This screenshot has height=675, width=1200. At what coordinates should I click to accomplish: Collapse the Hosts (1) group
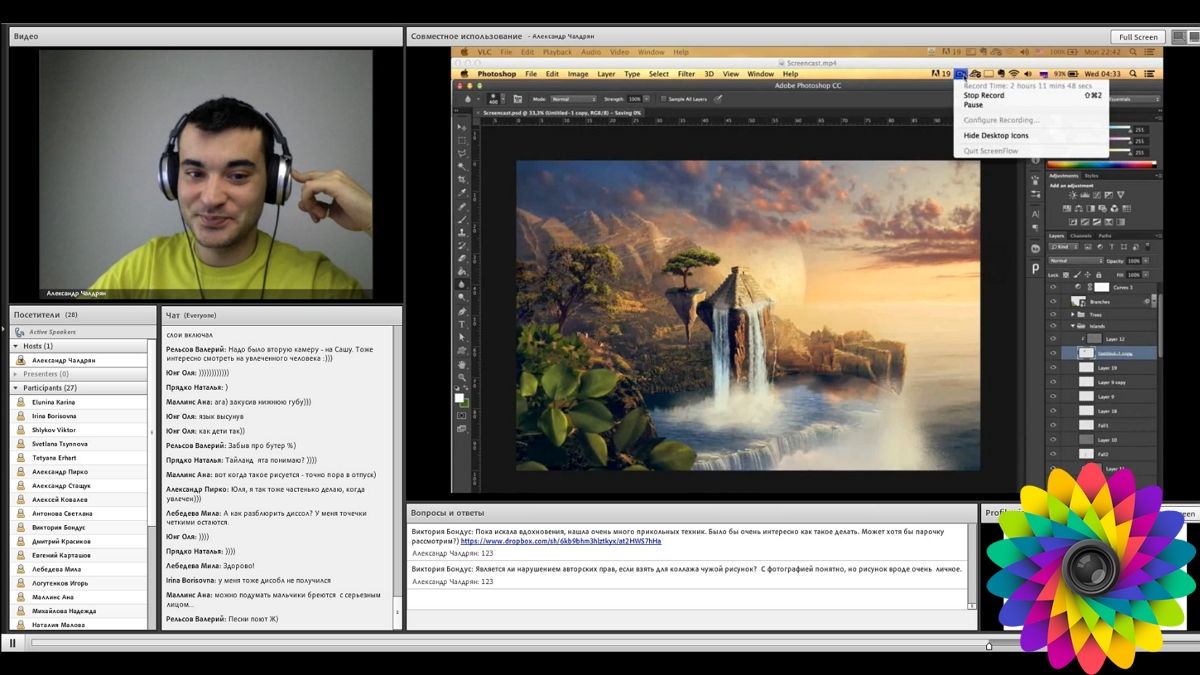15,346
